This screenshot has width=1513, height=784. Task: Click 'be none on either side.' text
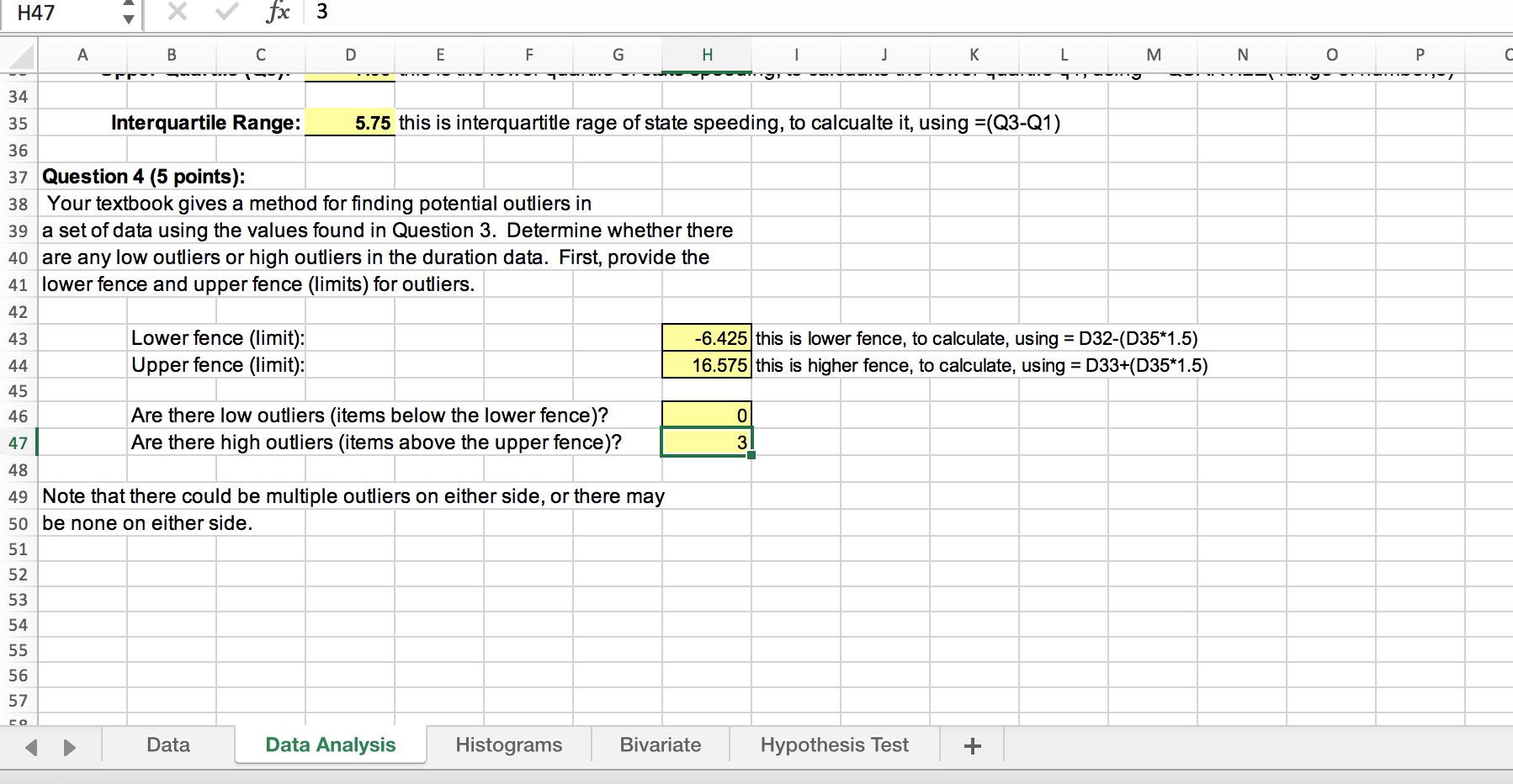(147, 523)
